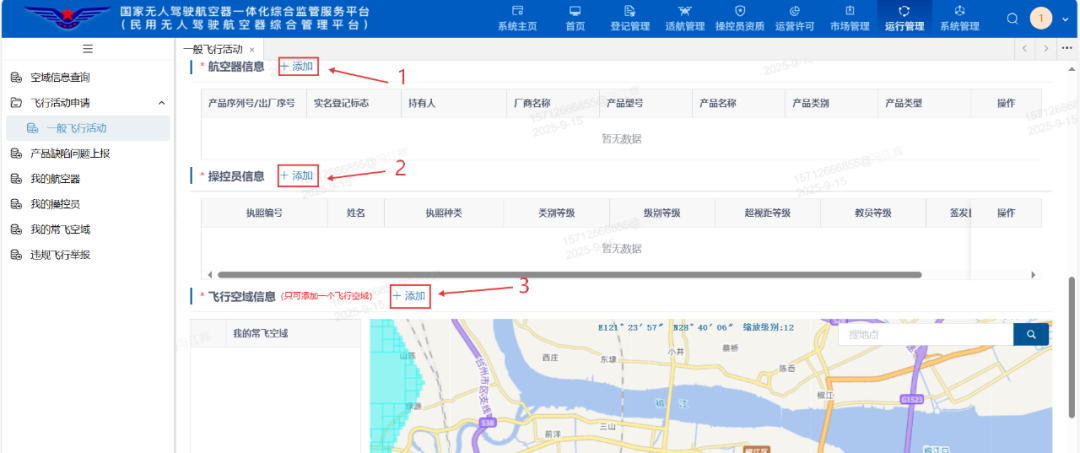Add aircraft via 航空器信息 添加 button
Screen dimensions: 1080x453
coord(298,67)
